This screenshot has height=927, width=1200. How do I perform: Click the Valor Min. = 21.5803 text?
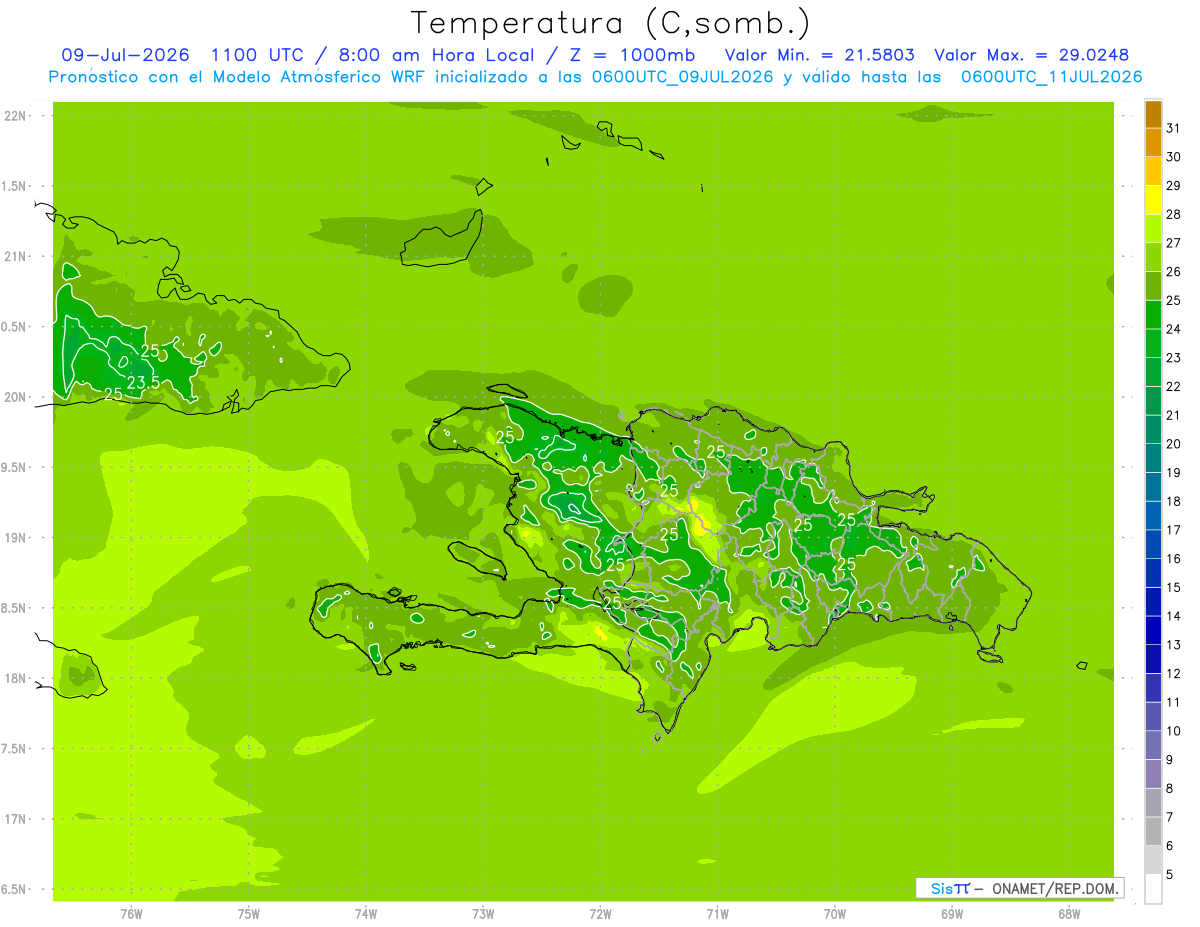(819, 55)
